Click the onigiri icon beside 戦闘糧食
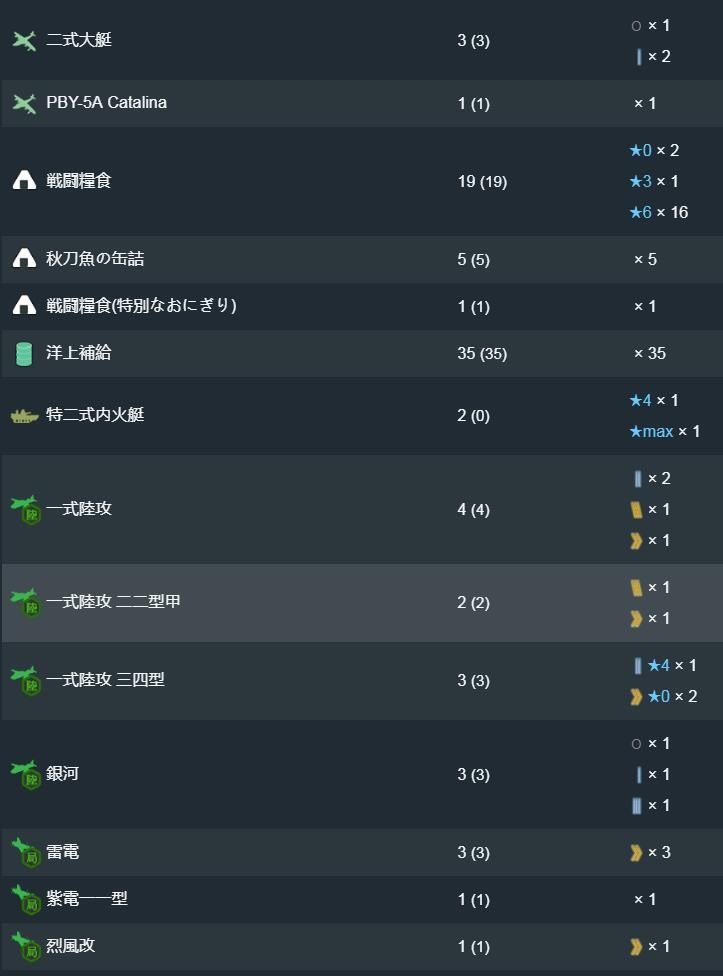 pos(24,181)
